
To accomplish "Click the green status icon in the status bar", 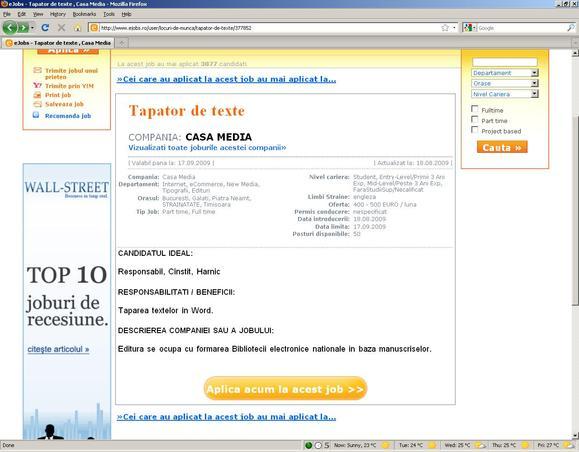I will pyautogui.click(x=308, y=445).
